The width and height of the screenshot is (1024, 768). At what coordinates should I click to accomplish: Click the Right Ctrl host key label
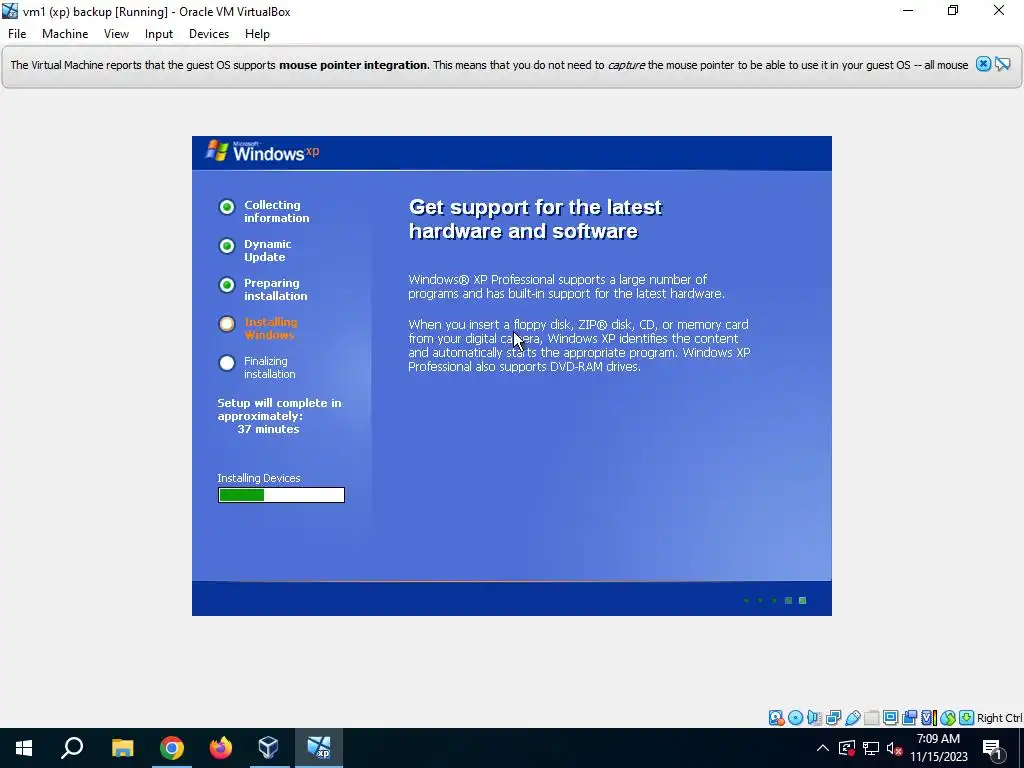(x=999, y=718)
